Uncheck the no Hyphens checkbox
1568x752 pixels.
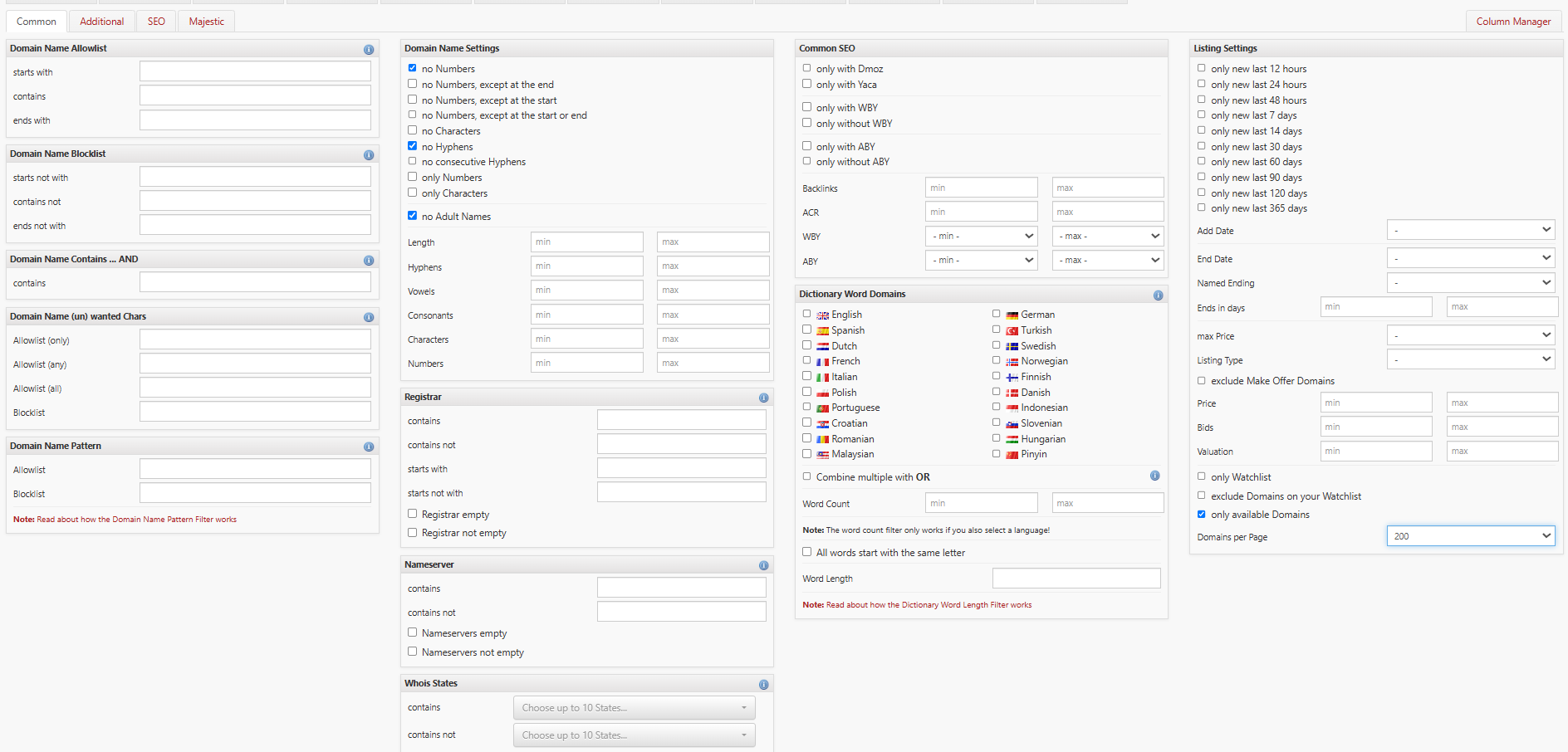click(x=412, y=146)
